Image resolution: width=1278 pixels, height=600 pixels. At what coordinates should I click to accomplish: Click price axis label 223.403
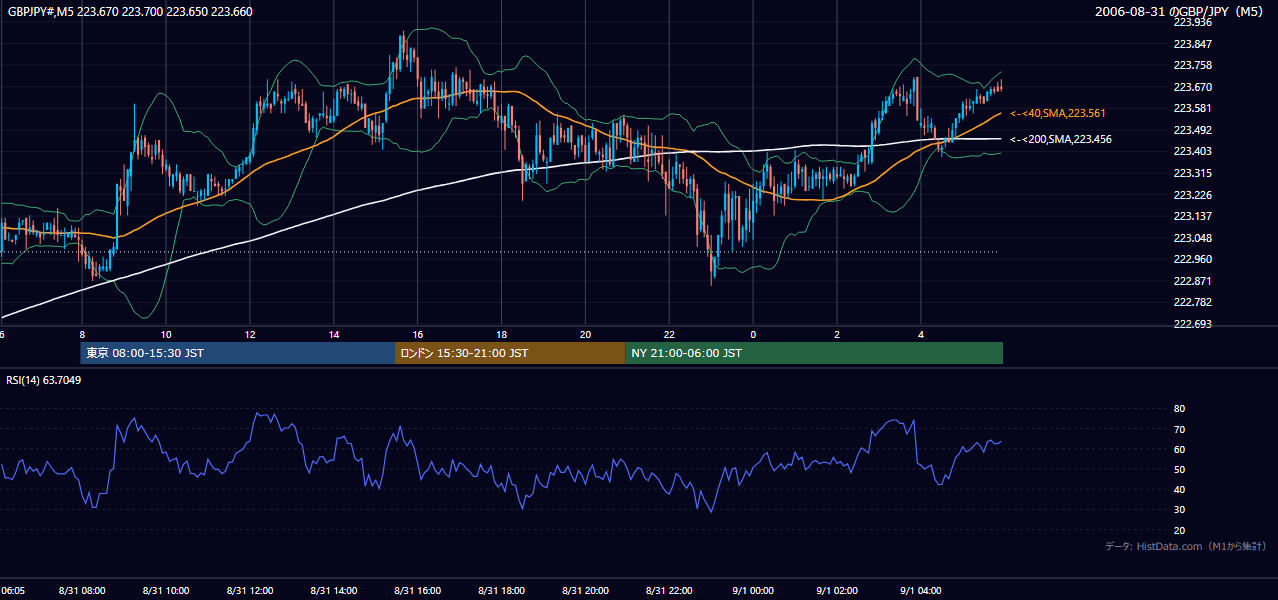[1192, 151]
